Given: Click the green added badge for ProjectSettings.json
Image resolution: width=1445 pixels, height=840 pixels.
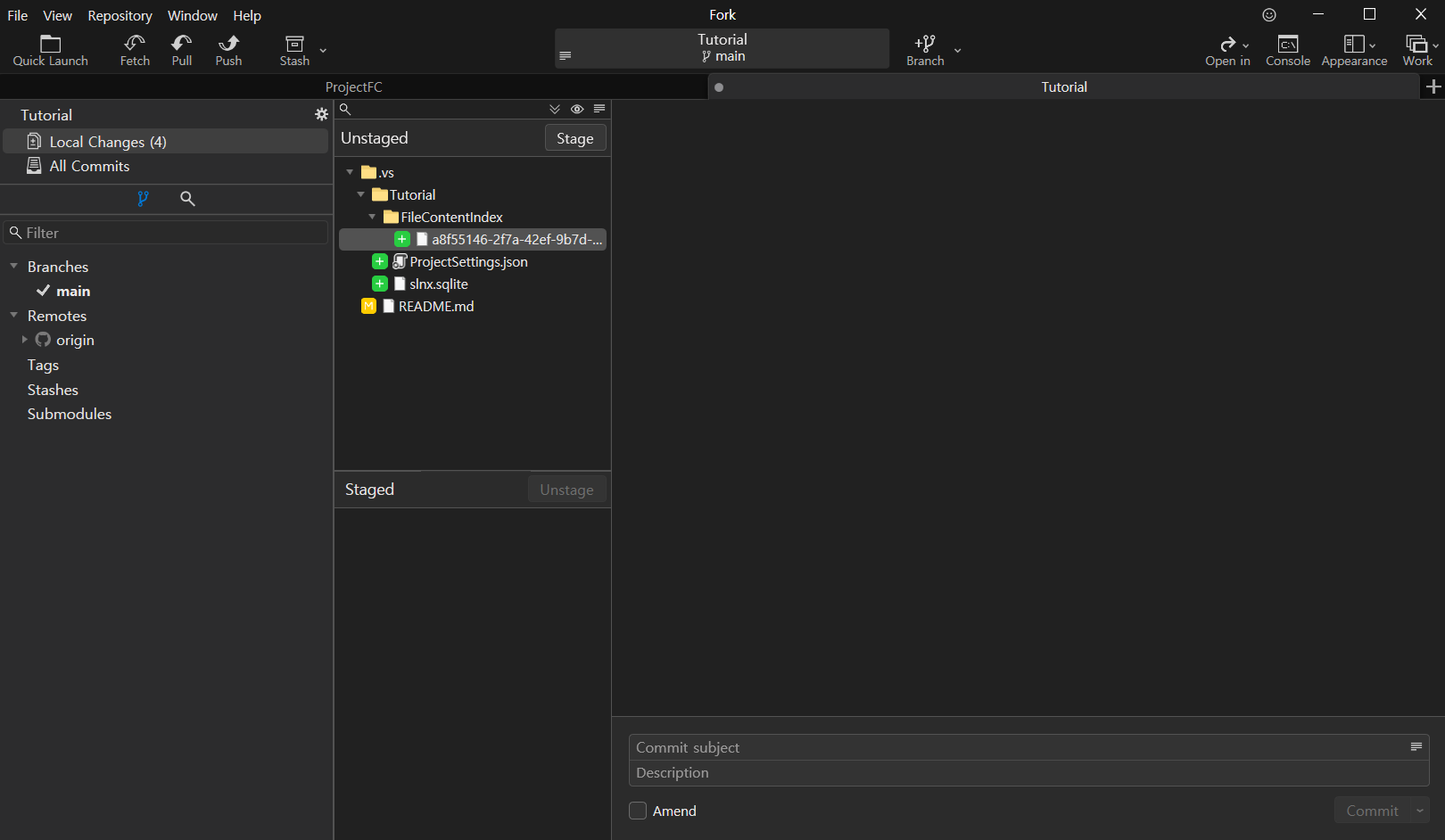Looking at the screenshot, I should tap(380, 261).
